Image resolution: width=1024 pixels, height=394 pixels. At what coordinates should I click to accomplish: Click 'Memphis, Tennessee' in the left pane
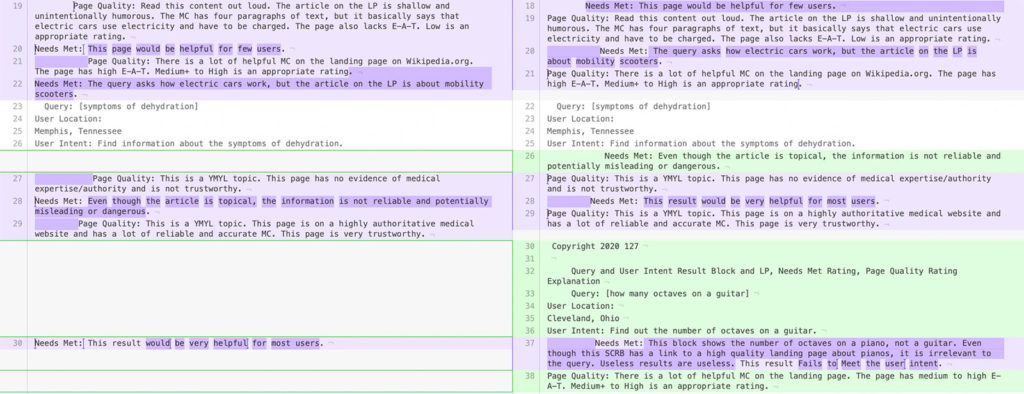click(78, 131)
